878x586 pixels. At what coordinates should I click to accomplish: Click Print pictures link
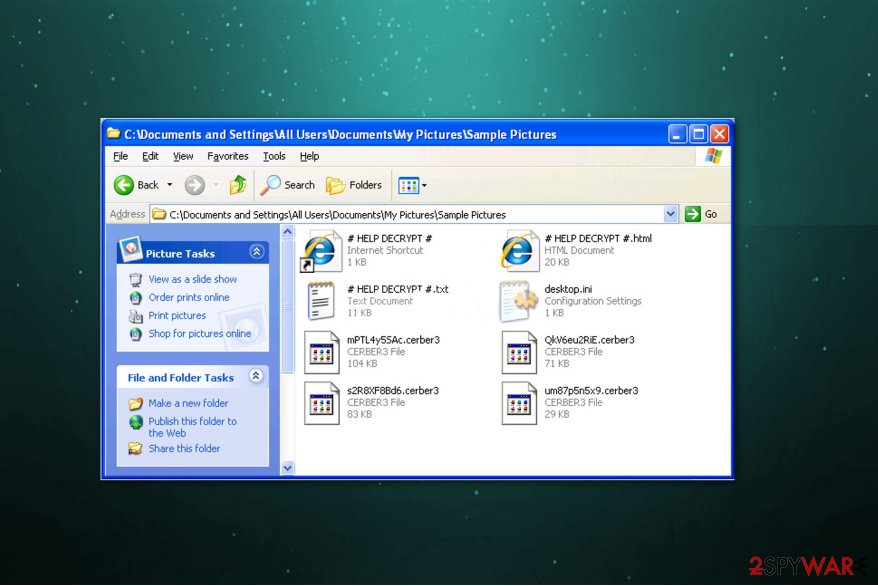pos(177,315)
